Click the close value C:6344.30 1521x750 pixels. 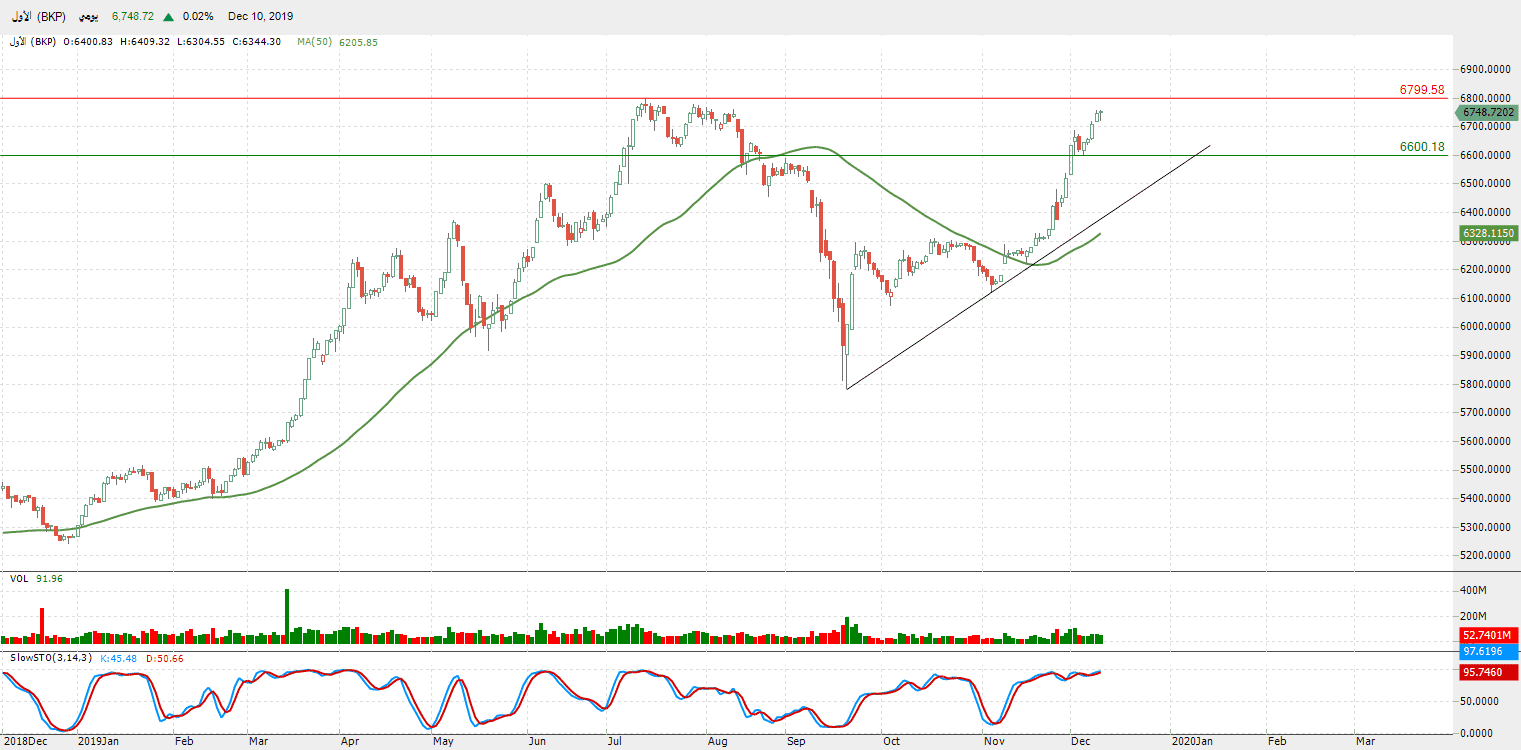pos(256,42)
